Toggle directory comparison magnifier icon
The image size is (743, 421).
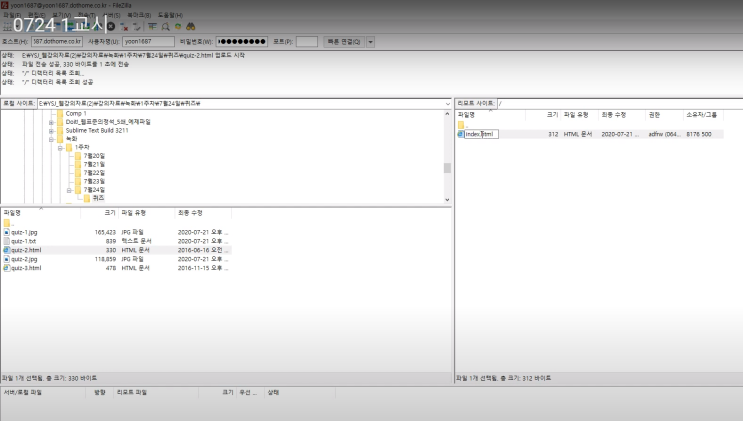pyautogui.click(x=165, y=27)
